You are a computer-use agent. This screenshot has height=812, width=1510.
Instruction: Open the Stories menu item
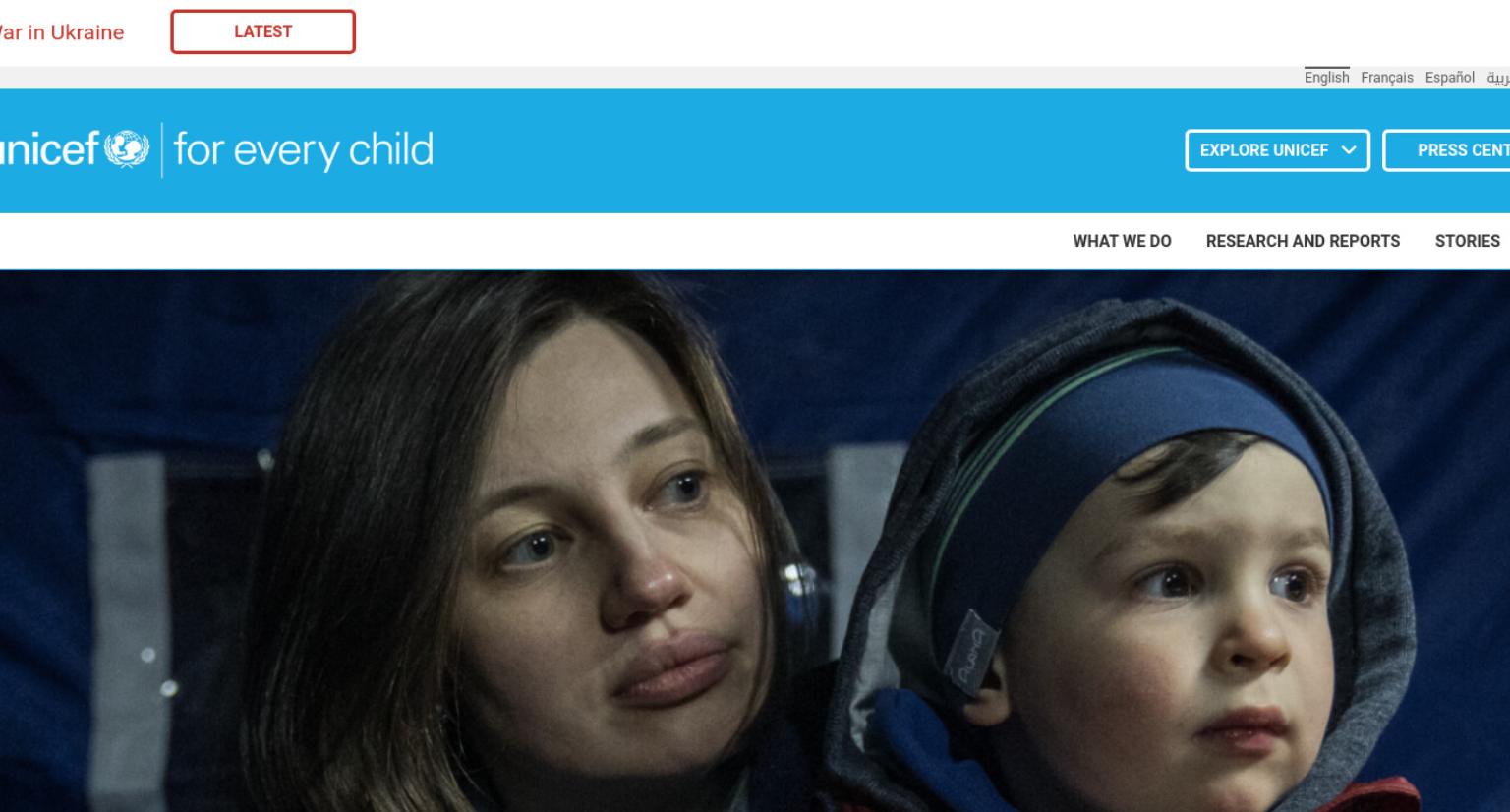pyautogui.click(x=1467, y=241)
